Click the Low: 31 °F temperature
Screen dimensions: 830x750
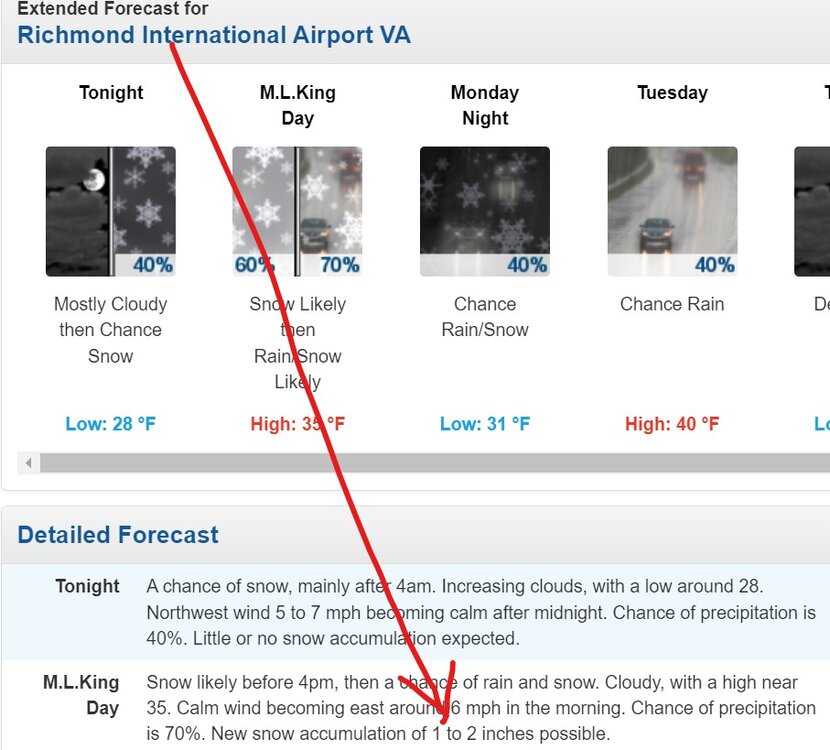click(x=485, y=424)
